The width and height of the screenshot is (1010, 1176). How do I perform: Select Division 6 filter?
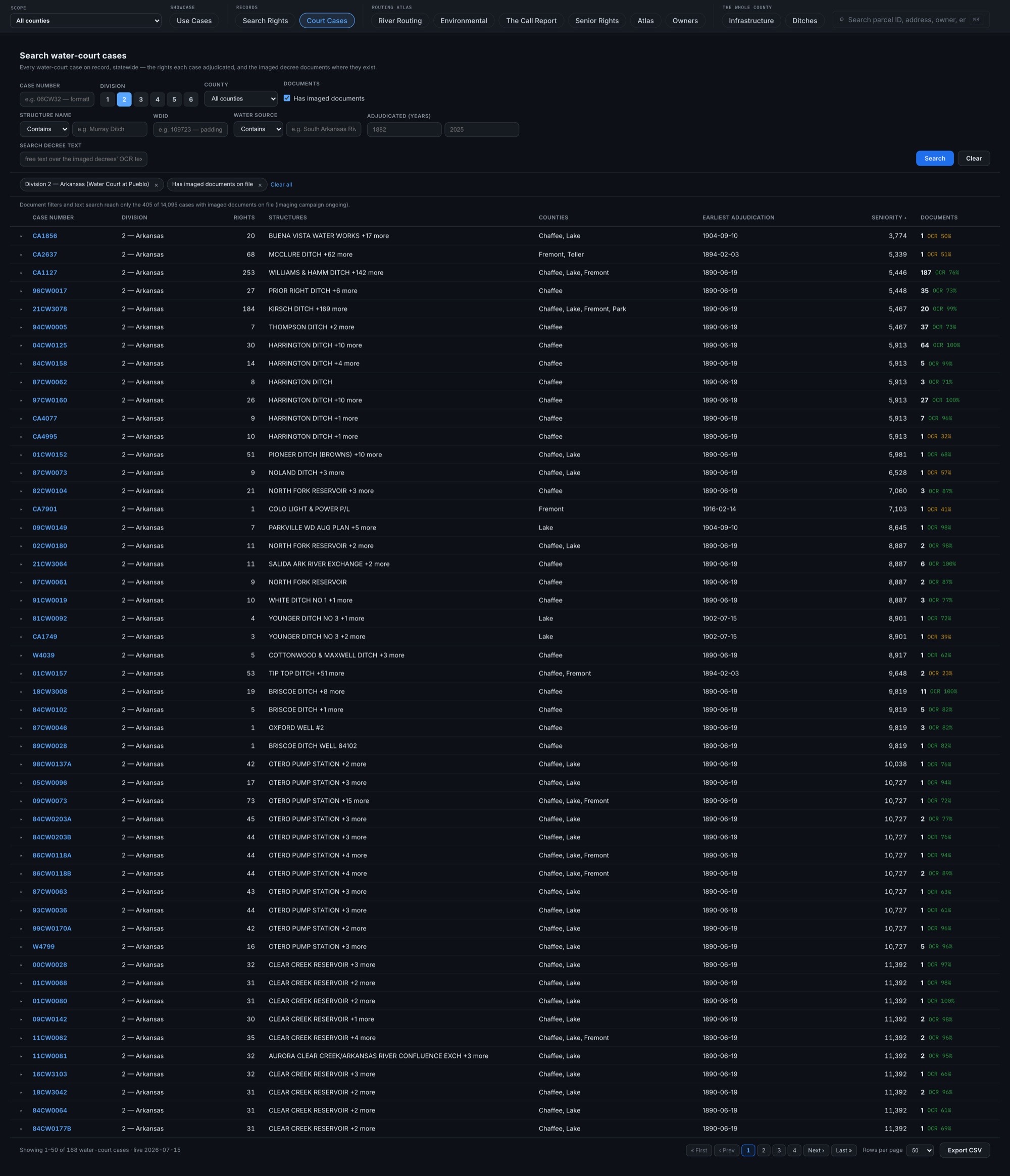tap(191, 99)
